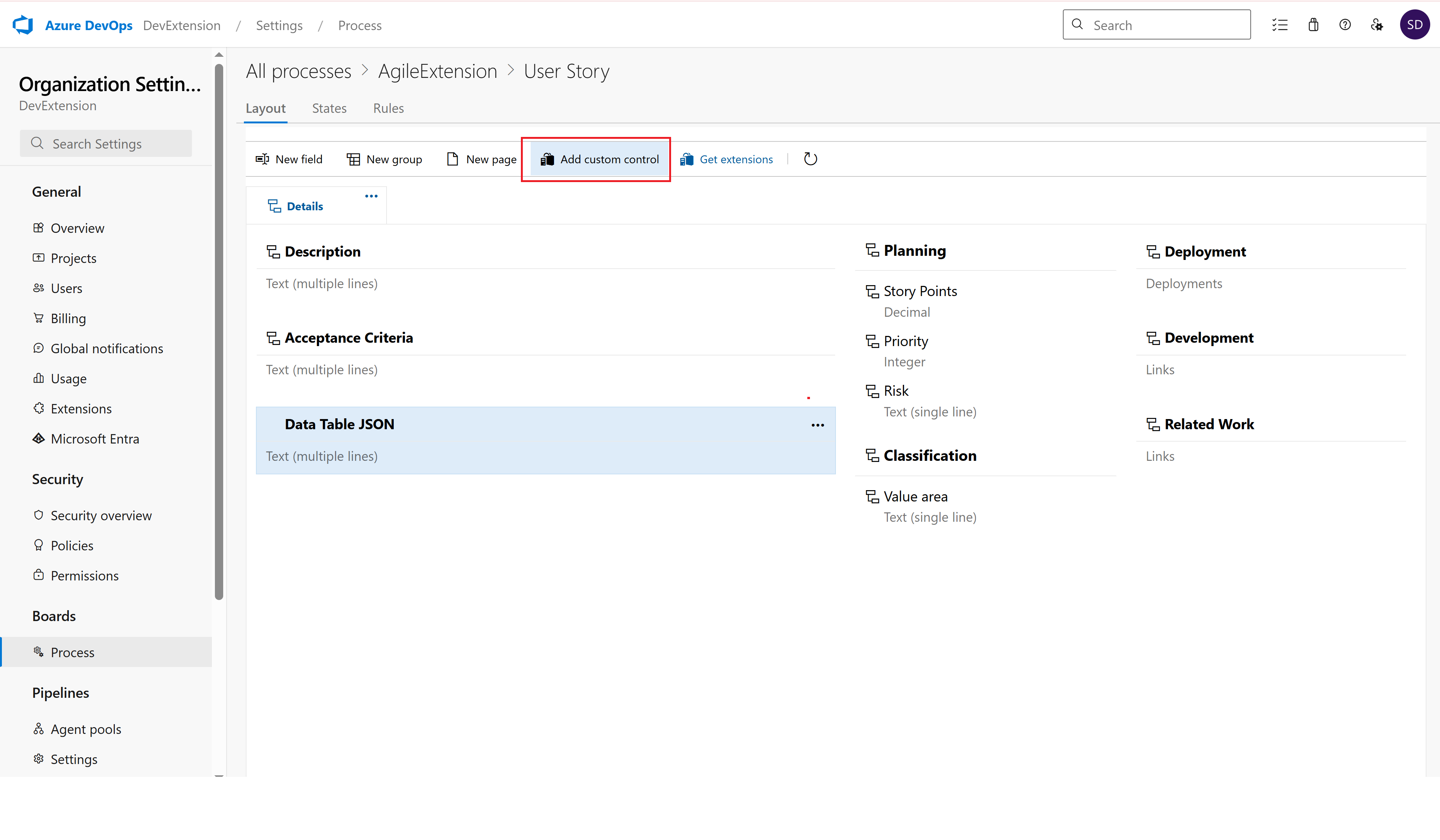Switch to the Rules tab

click(388, 108)
